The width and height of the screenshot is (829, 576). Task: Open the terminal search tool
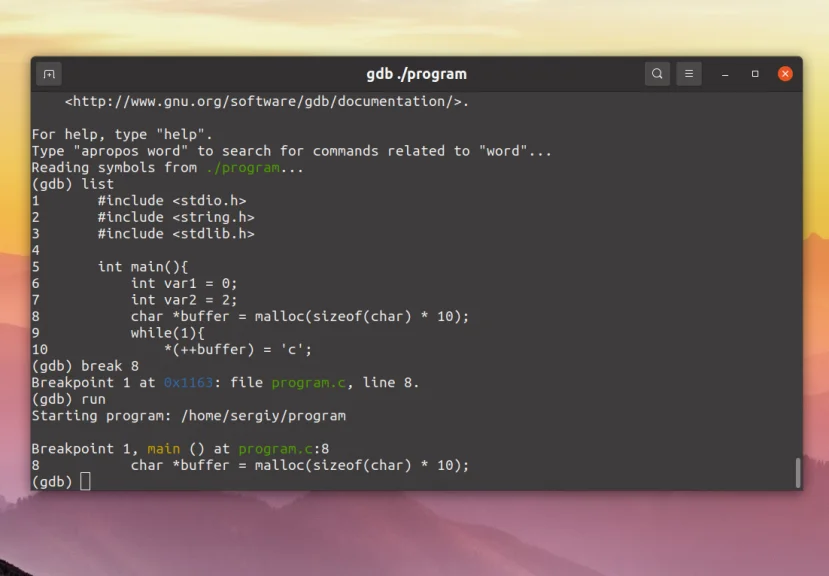pyautogui.click(x=657, y=74)
